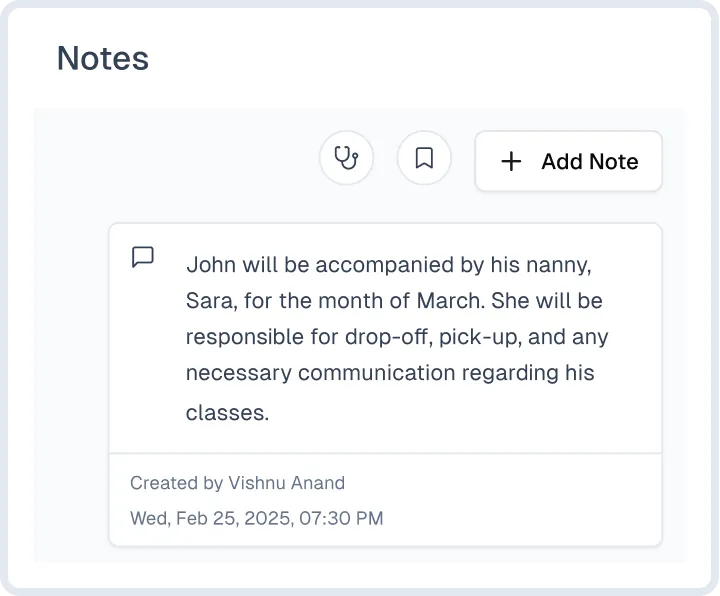Select the "Created by Vishnu Anand" line
This screenshot has height=596, width=720.
point(237,483)
